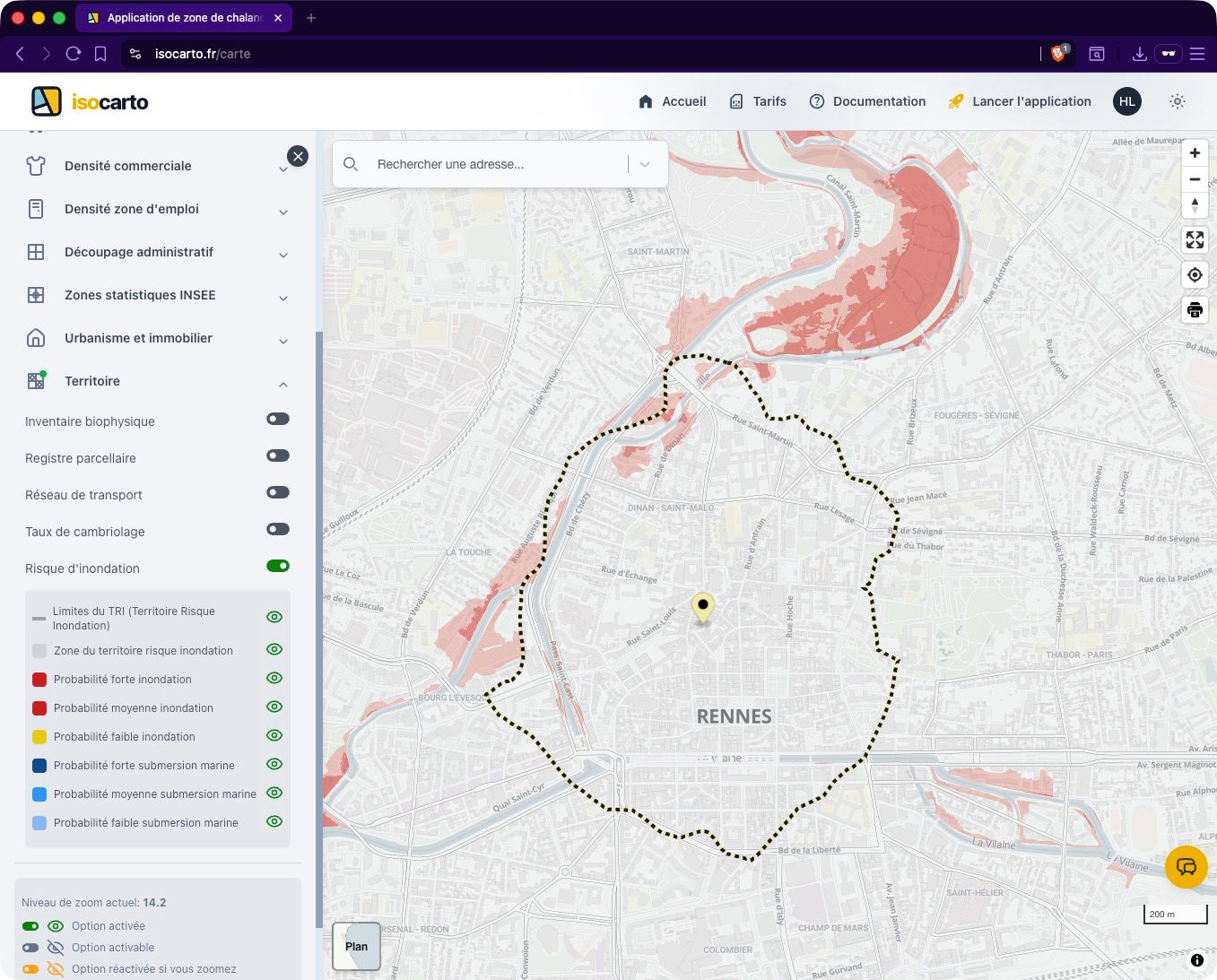Close the left layers panel
The height and width of the screenshot is (980, 1217).
pyautogui.click(x=298, y=156)
